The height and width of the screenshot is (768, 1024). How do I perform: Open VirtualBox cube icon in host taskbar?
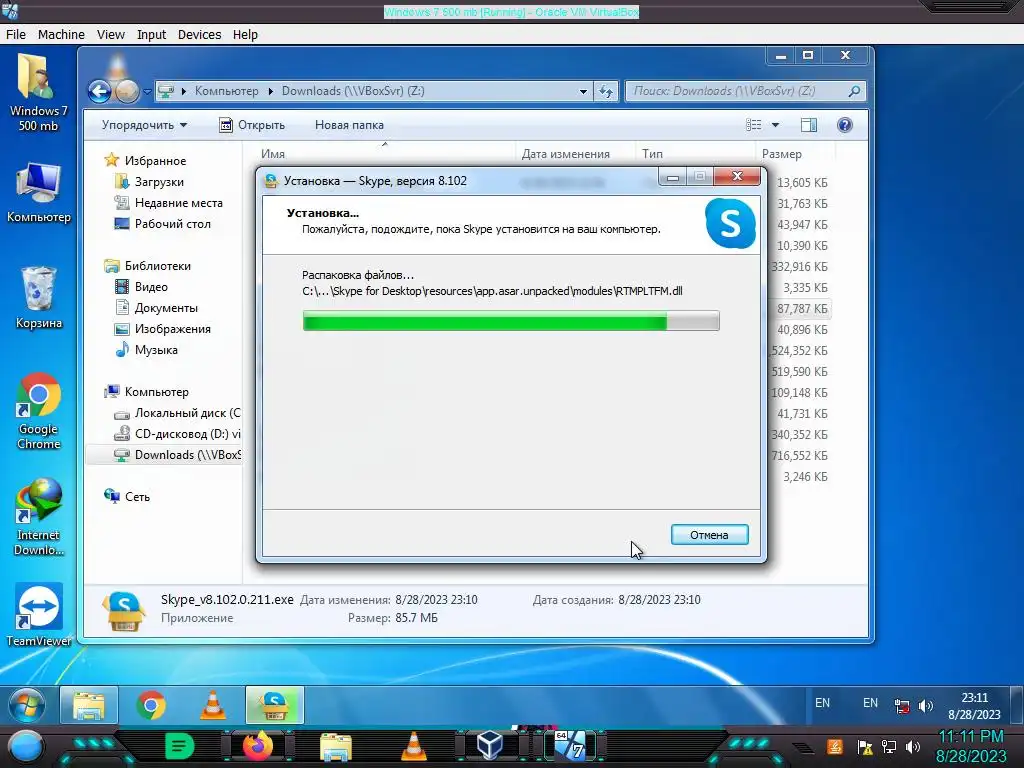click(489, 745)
